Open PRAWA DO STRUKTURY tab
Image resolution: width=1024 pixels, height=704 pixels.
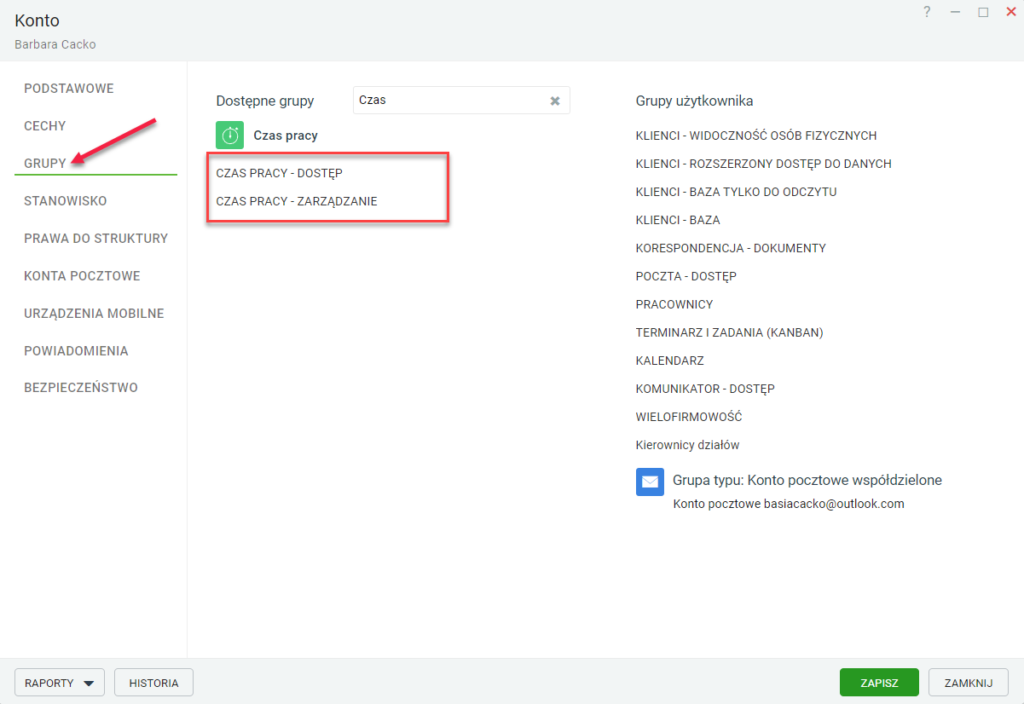pyautogui.click(x=96, y=238)
